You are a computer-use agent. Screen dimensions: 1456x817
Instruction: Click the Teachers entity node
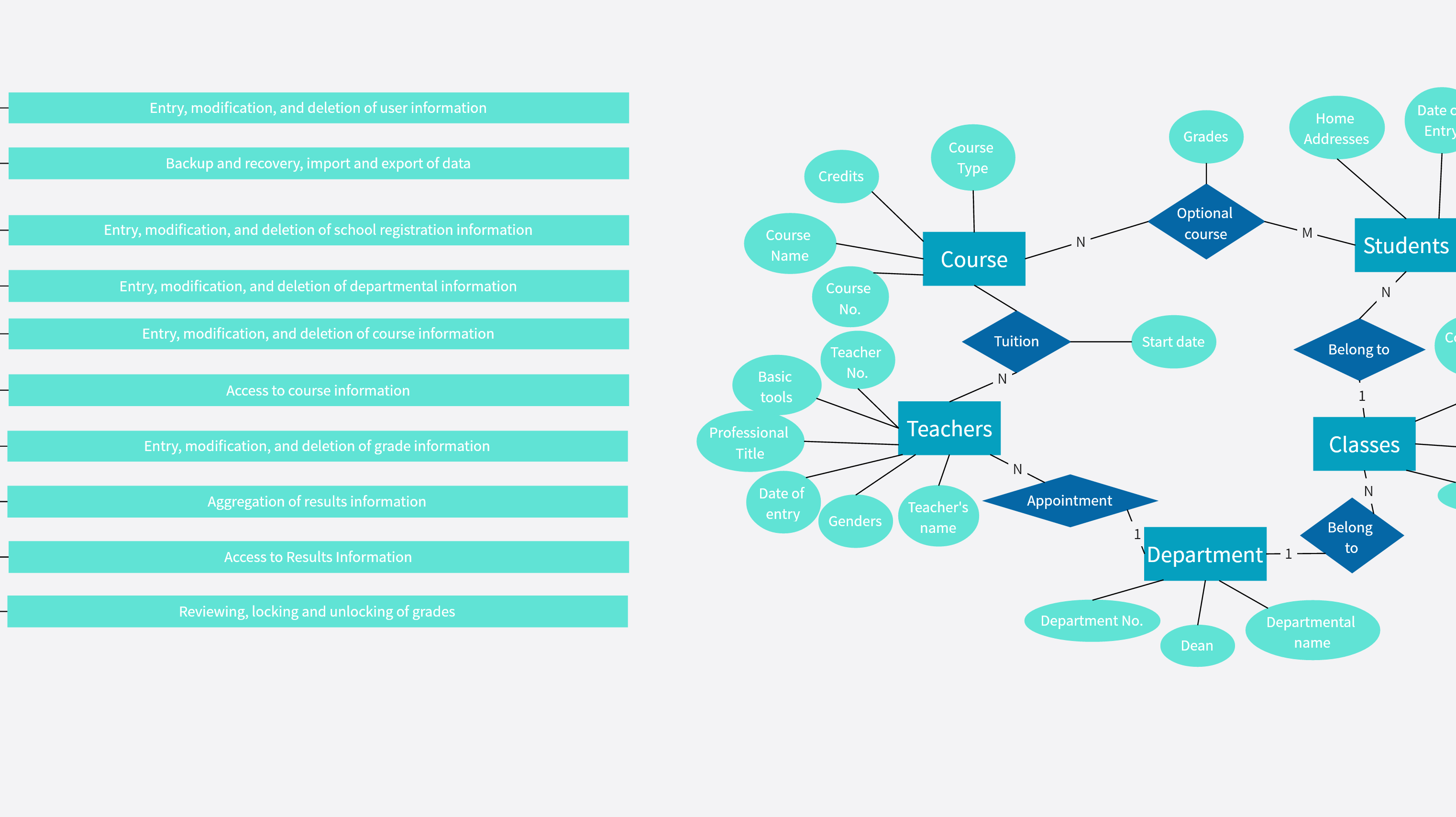pos(949,428)
